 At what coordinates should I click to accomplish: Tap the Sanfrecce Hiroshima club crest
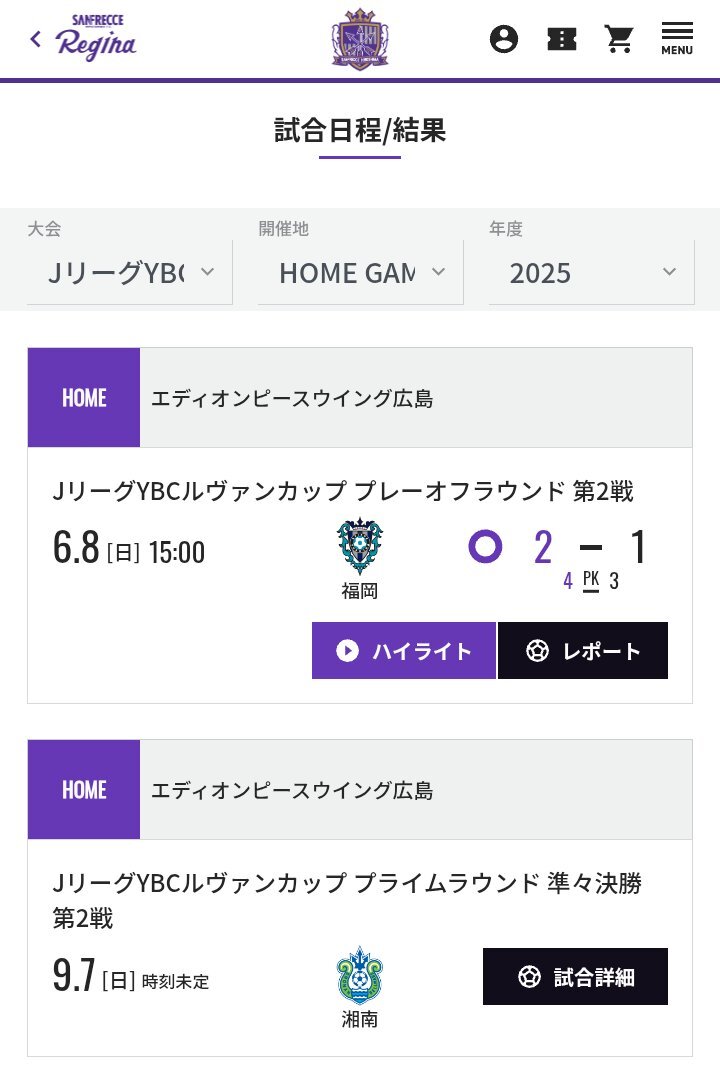(x=360, y=38)
